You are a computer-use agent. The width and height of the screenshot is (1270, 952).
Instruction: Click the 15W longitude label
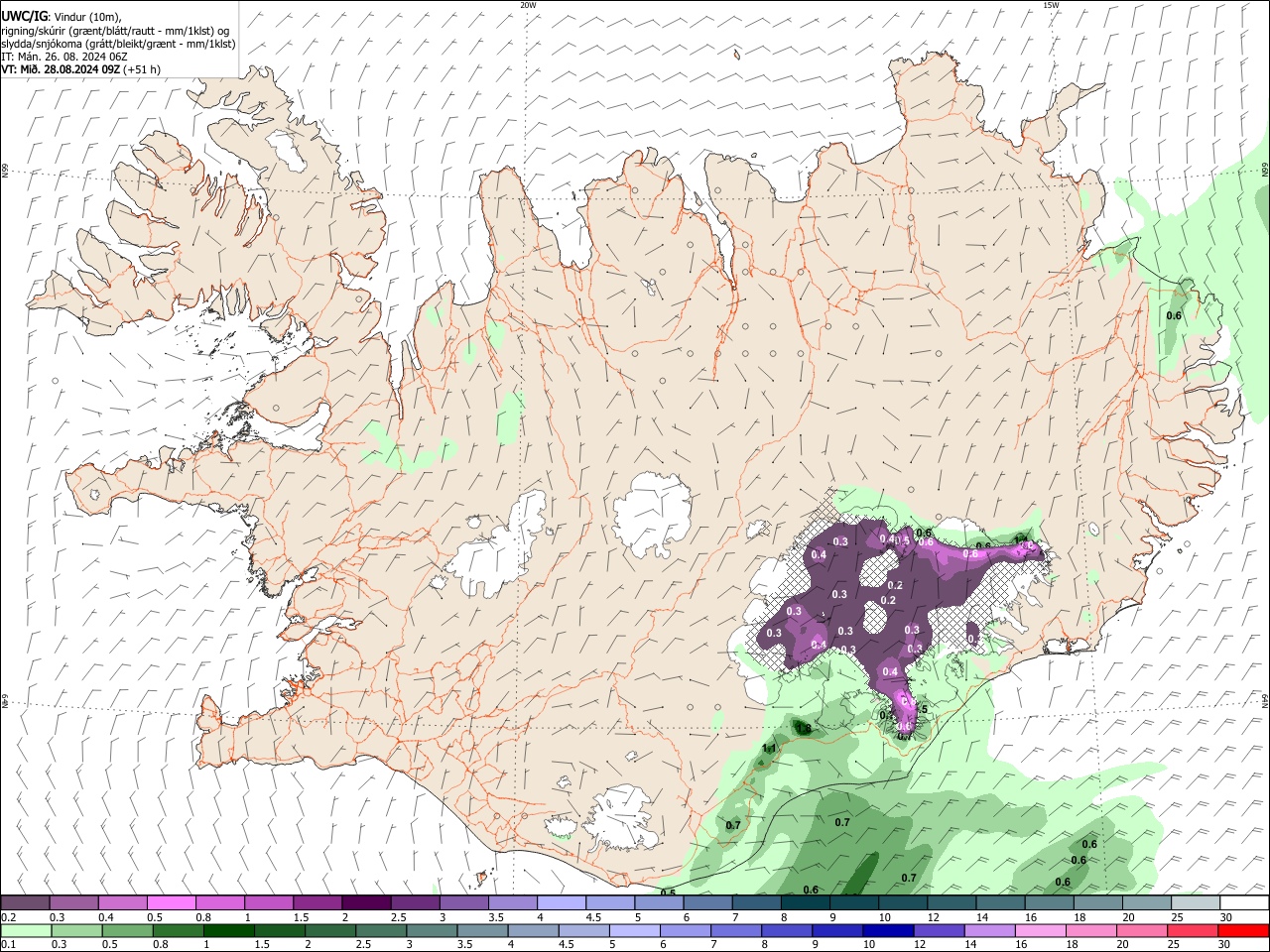click(1050, 5)
